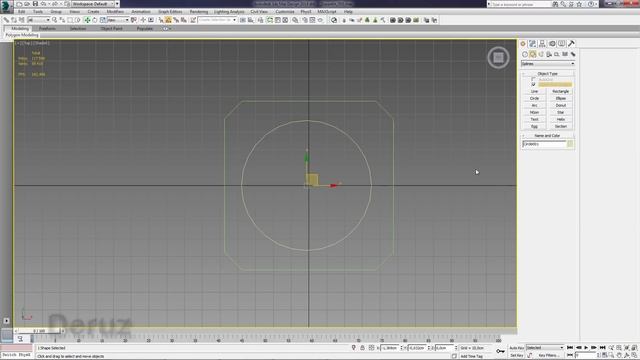
Task: Select the Lights category icon
Action: coord(541,54)
